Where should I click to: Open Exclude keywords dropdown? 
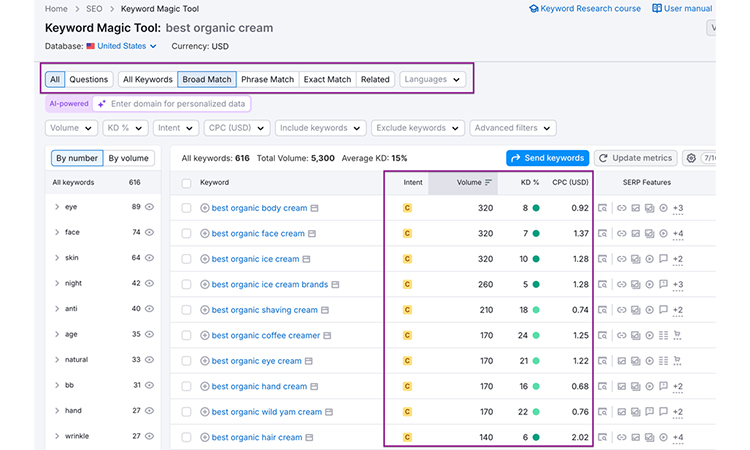click(418, 128)
